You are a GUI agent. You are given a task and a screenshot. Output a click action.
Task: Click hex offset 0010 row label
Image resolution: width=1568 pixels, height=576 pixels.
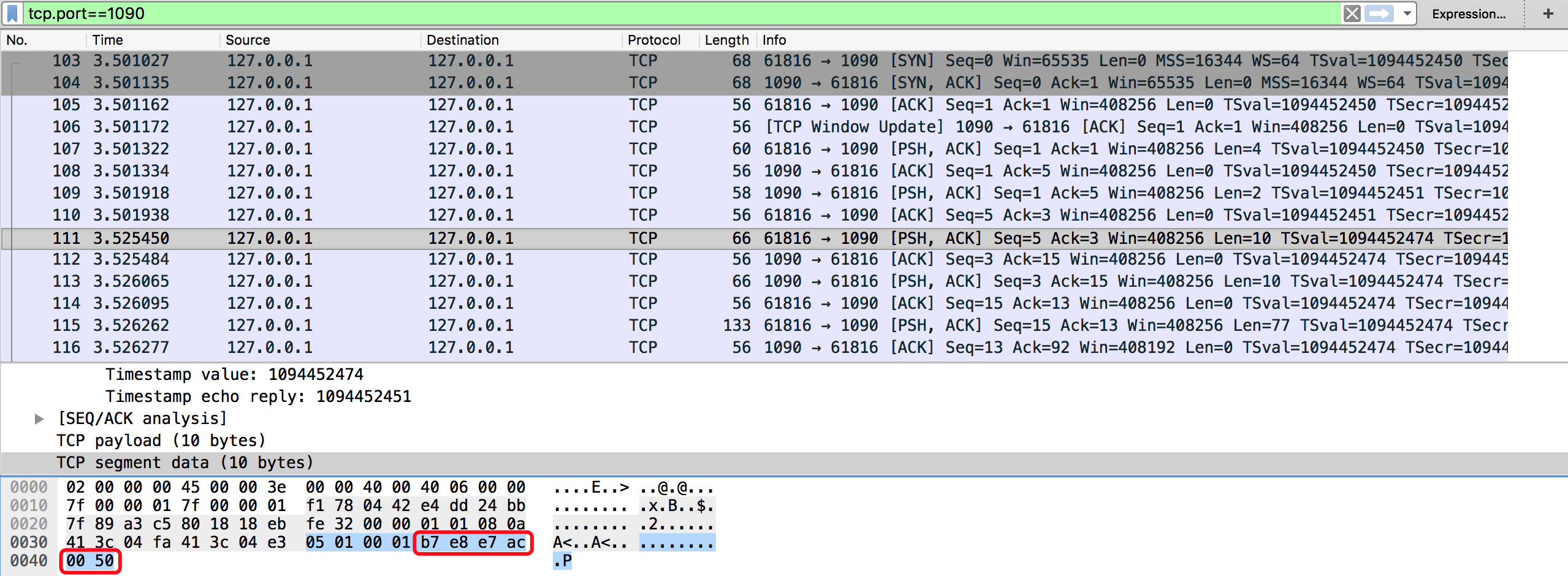tap(29, 506)
